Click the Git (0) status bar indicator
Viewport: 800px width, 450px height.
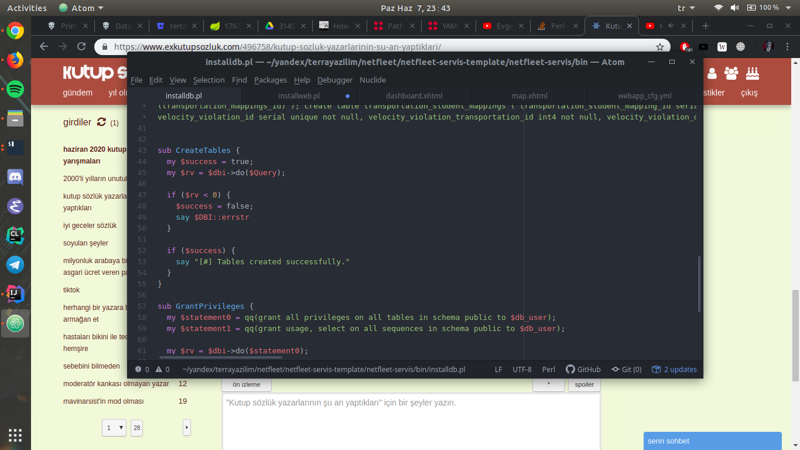click(x=626, y=369)
